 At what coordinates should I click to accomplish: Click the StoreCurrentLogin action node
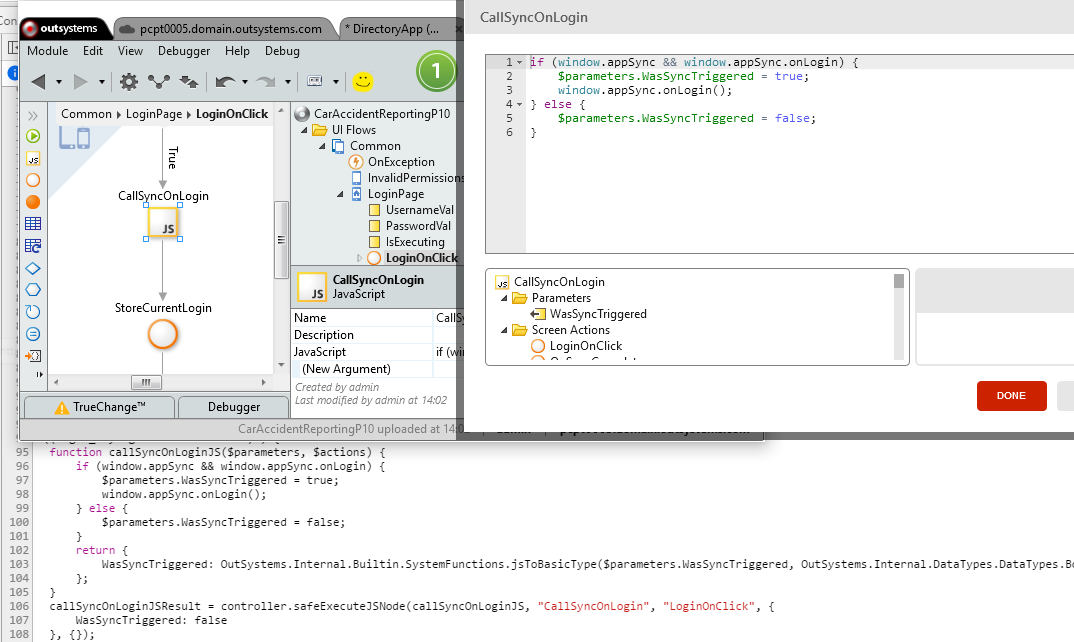[x=162, y=334]
